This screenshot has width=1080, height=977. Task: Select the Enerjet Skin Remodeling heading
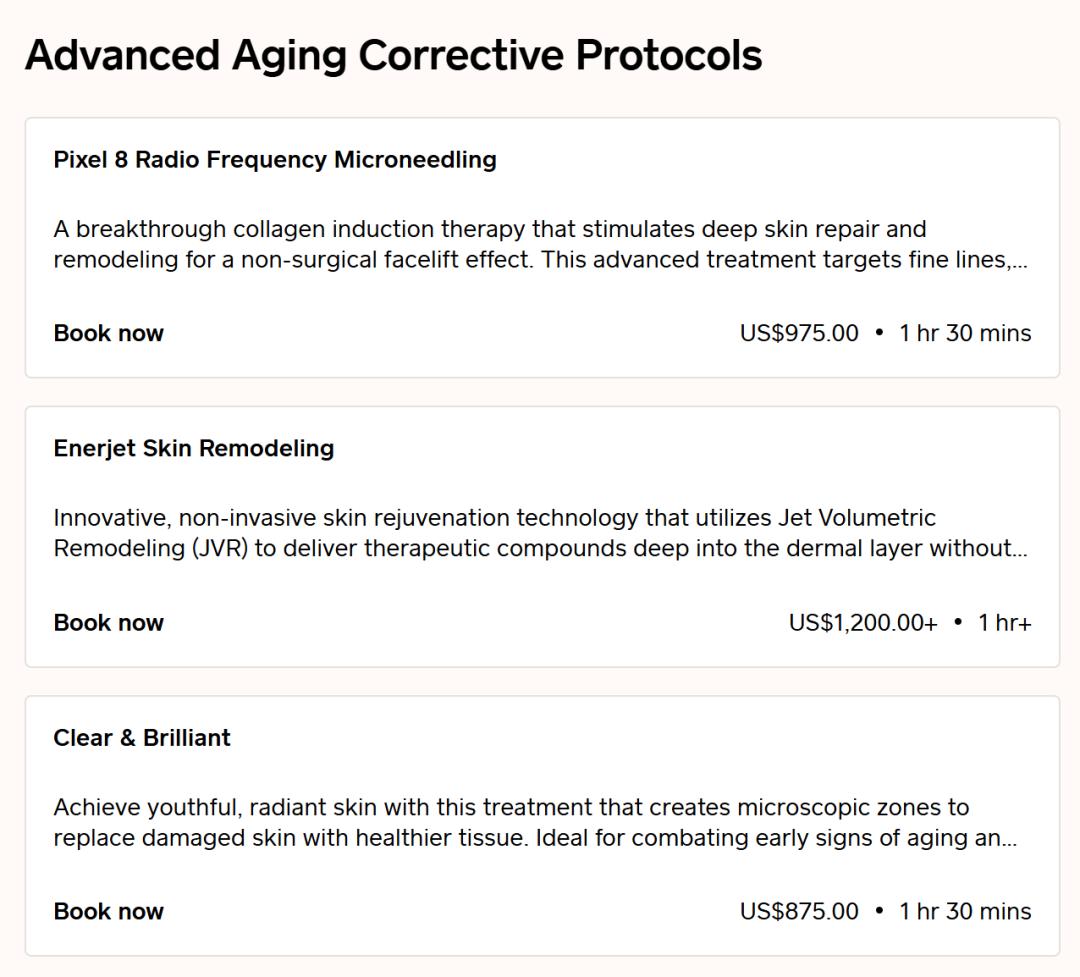(194, 448)
